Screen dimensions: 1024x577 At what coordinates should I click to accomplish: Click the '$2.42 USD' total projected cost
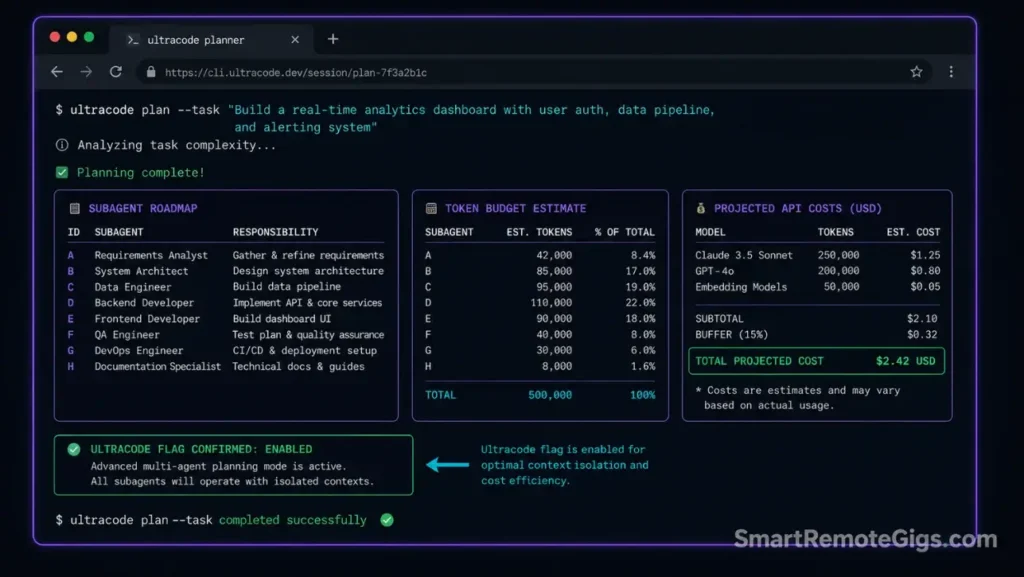905,361
